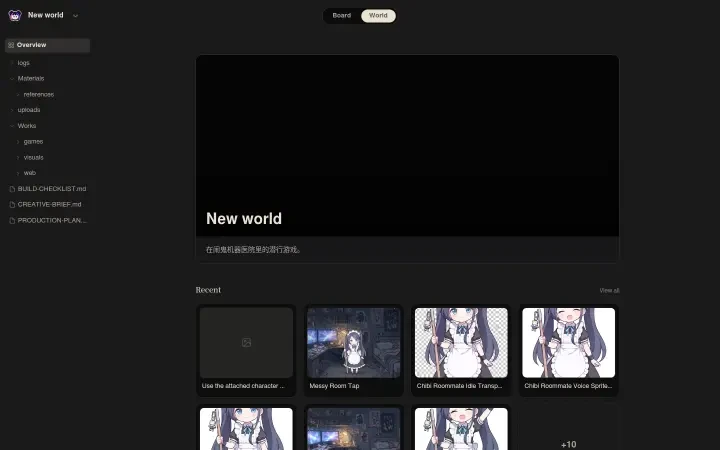
Task: Switch to the Board tab
Action: [x=342, y=16]
